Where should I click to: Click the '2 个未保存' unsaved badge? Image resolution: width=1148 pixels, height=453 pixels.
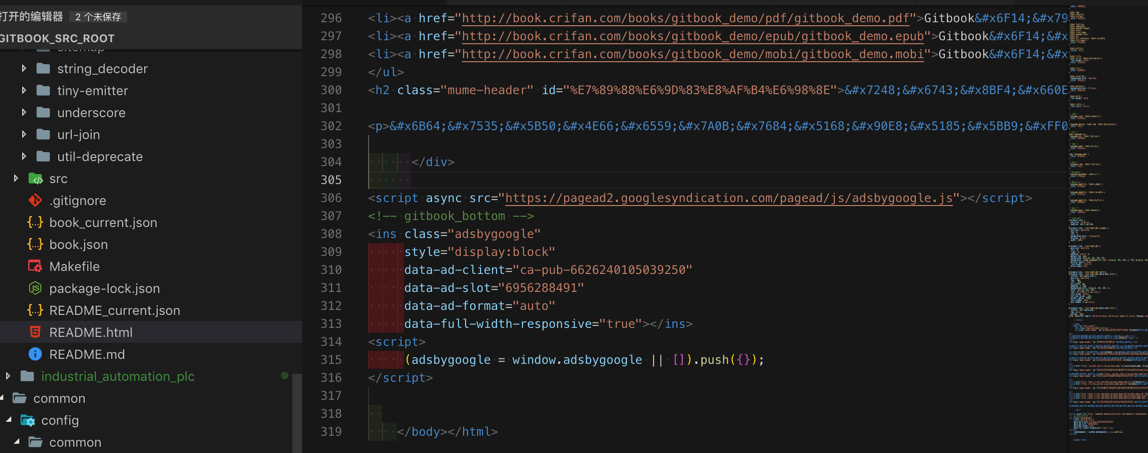[x=98, y=16]
